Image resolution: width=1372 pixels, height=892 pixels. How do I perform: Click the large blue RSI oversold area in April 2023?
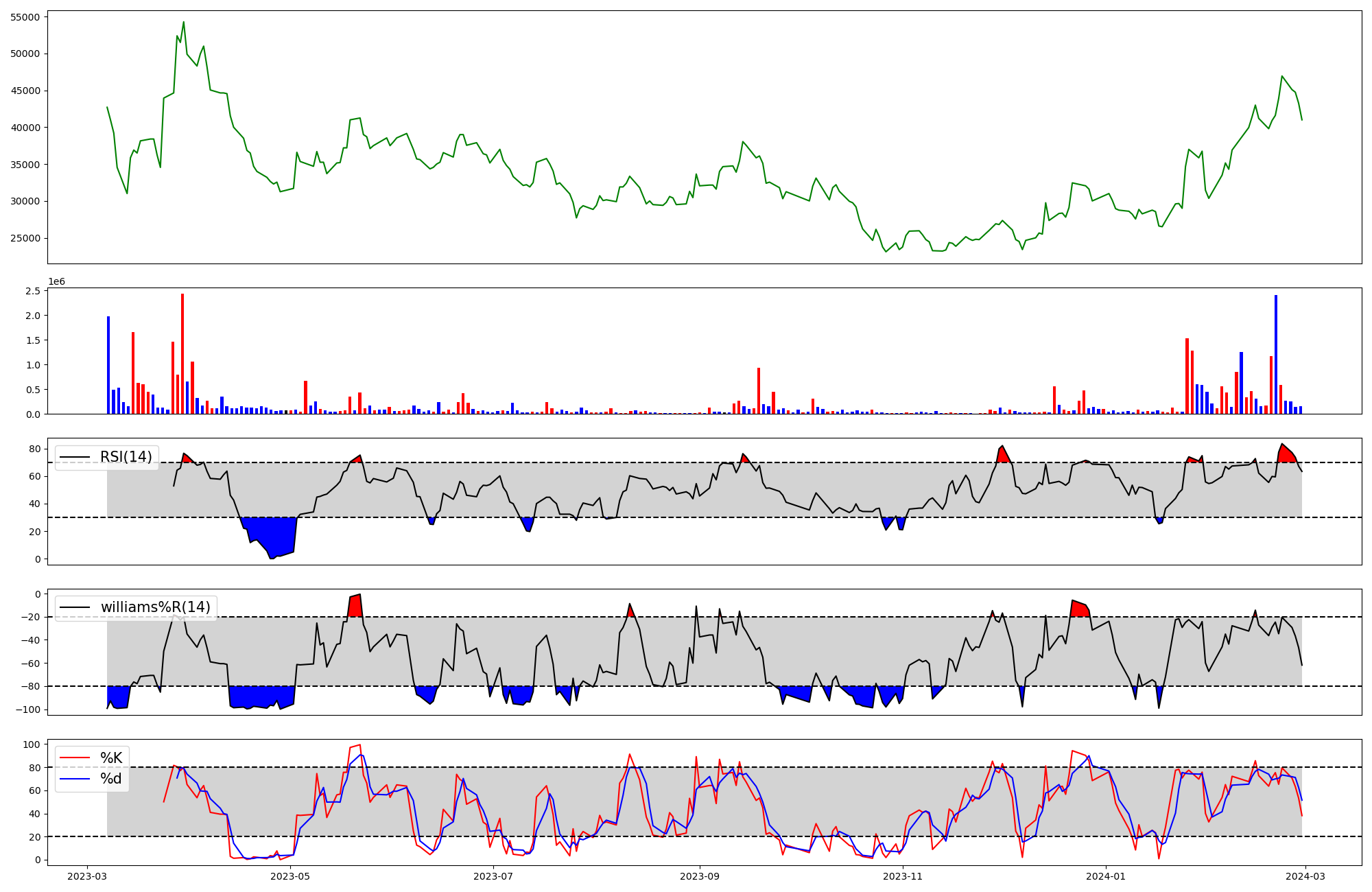point(274,535)
